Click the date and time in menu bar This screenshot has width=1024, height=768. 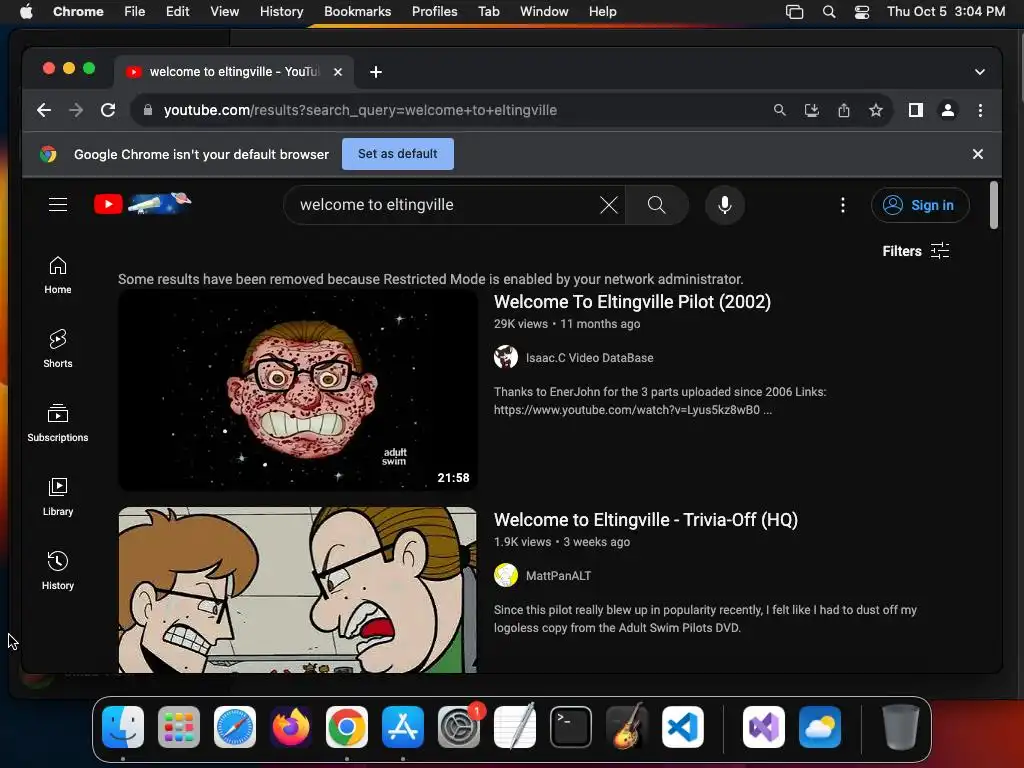pyautogui.click(x=946, y=12)
